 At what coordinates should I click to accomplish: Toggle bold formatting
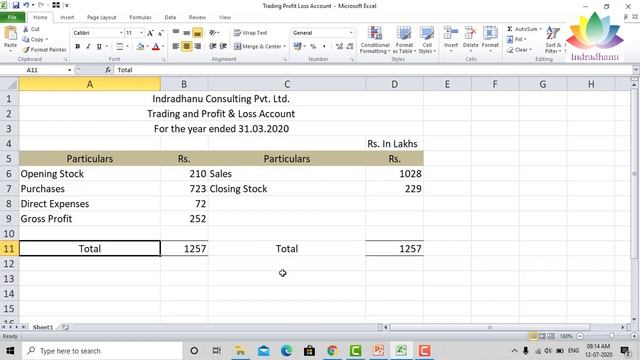(x=78, y=47)
